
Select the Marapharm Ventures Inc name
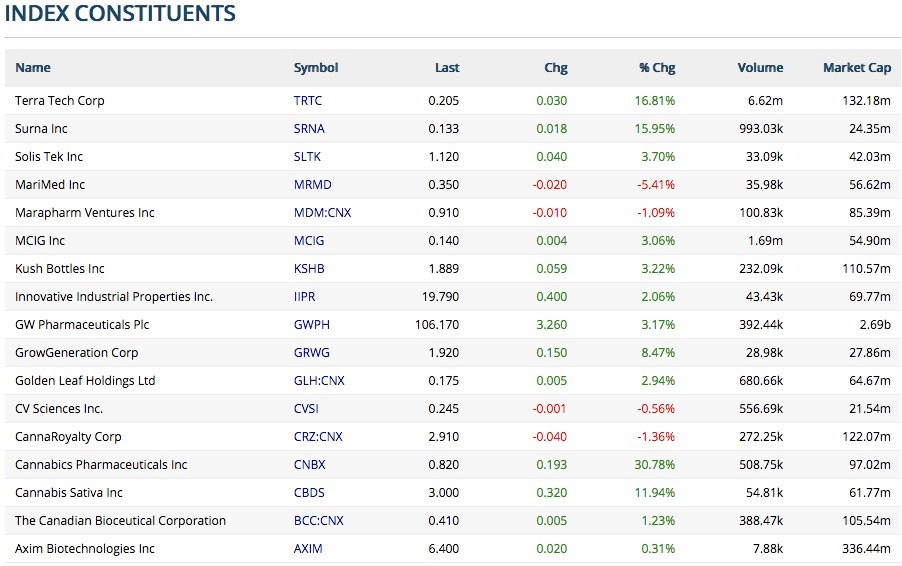(x=85, y=213)
